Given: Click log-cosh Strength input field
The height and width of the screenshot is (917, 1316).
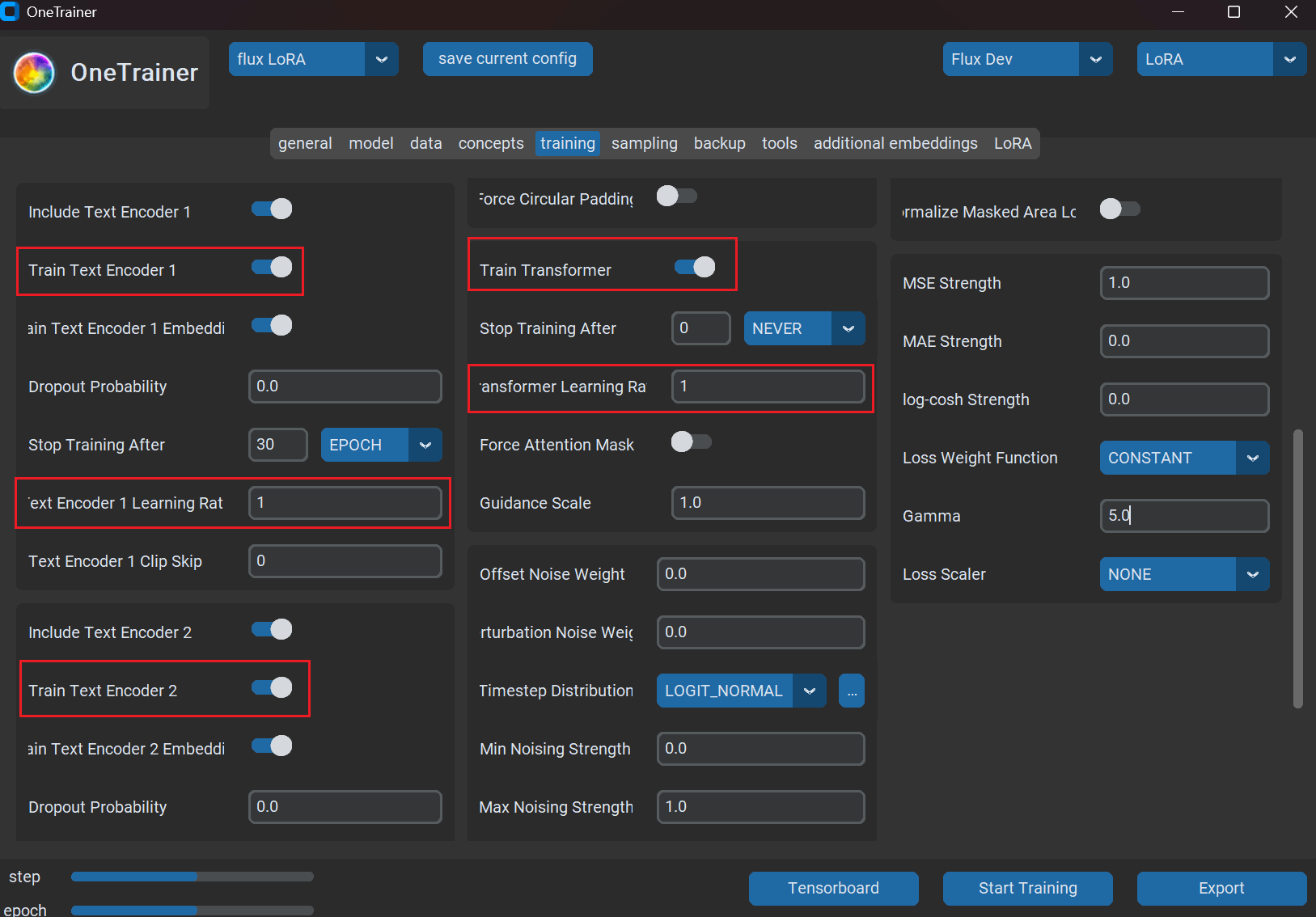Looking at the screenshot, I should [x=1185, y=399].
